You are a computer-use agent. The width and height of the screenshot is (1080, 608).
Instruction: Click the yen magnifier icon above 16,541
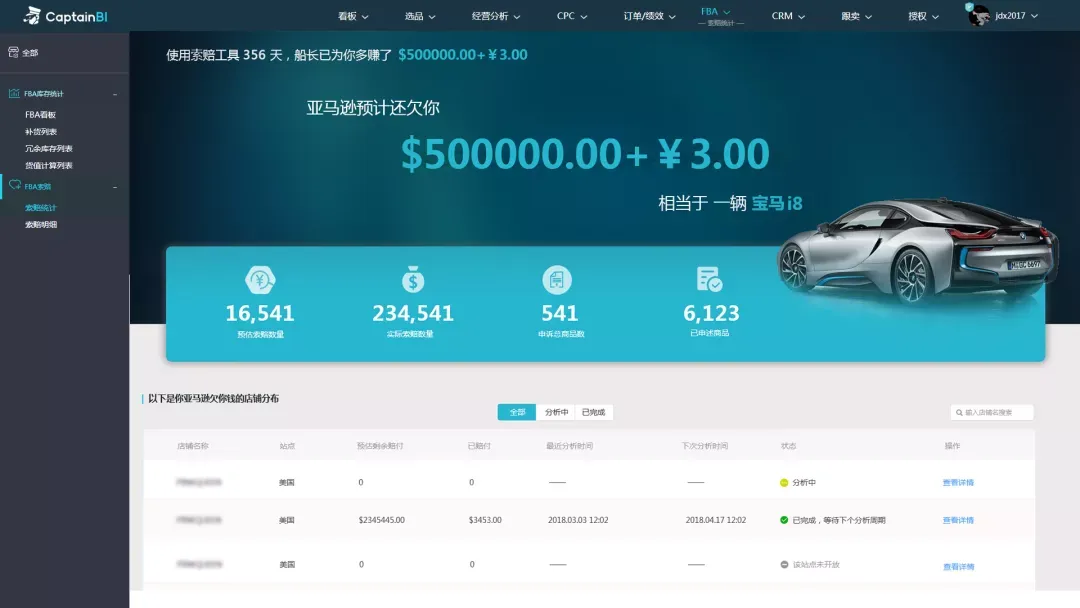pyautogui.click(x=260, y=280)
